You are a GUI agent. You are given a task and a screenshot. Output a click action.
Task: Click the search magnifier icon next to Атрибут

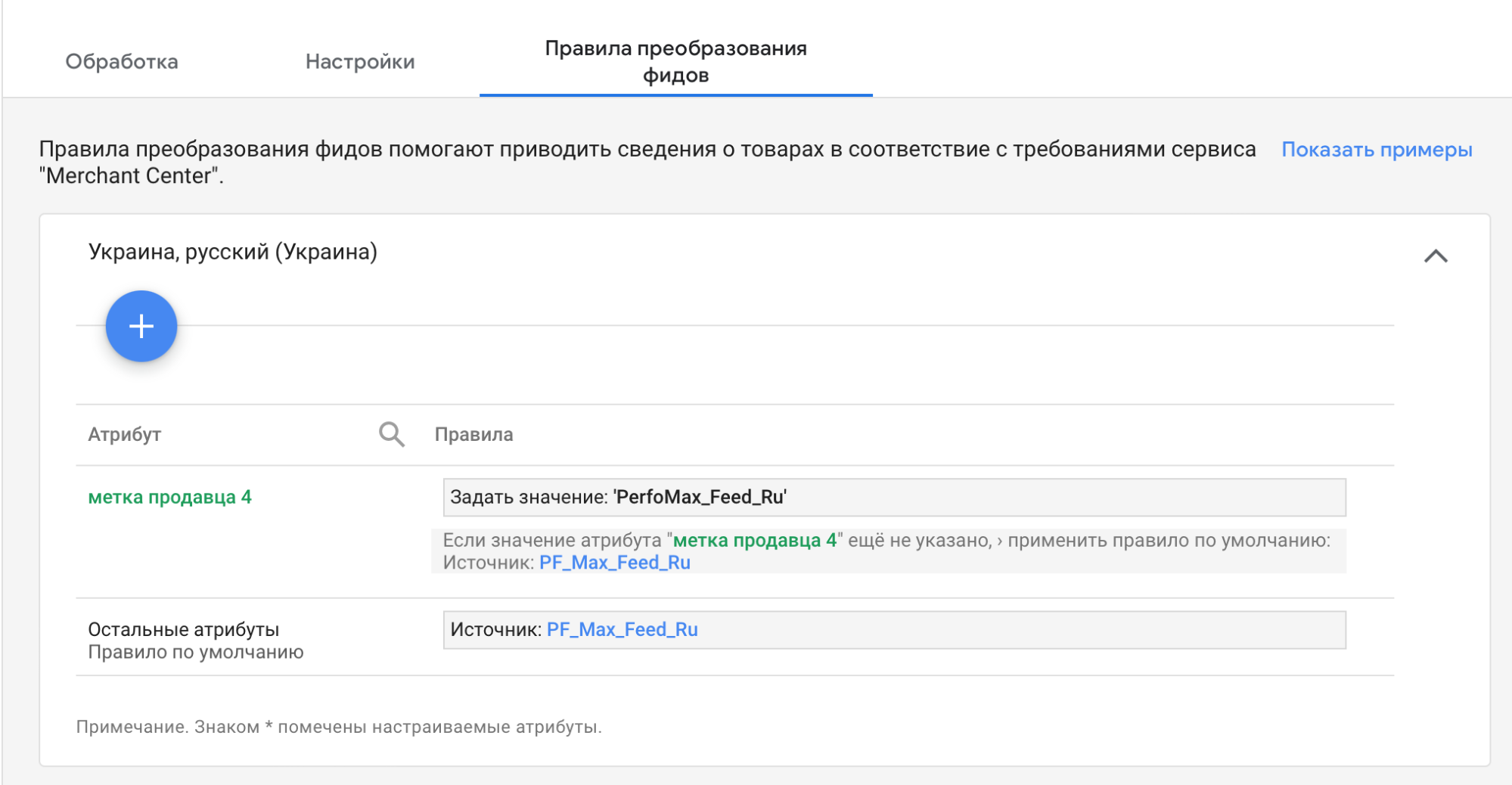(391, 434)
